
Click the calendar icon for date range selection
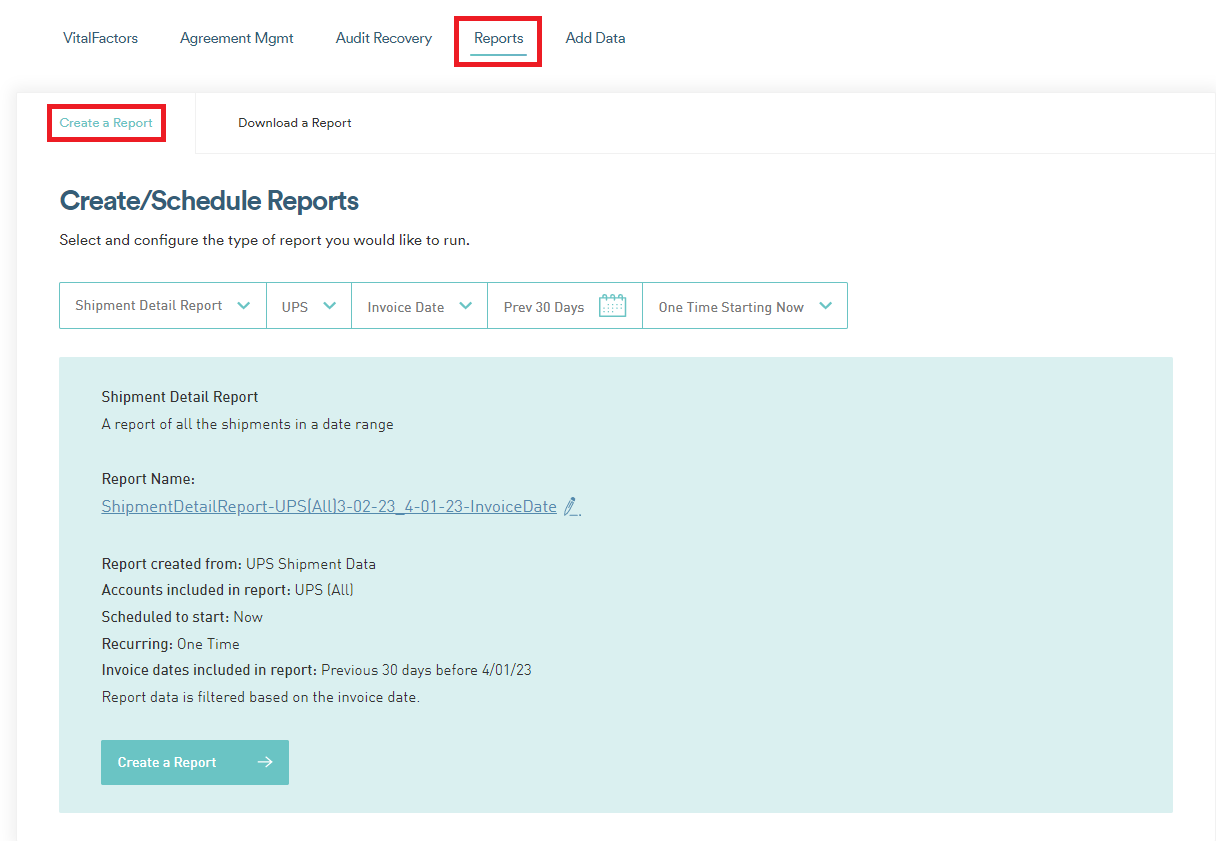coord(612,305)
